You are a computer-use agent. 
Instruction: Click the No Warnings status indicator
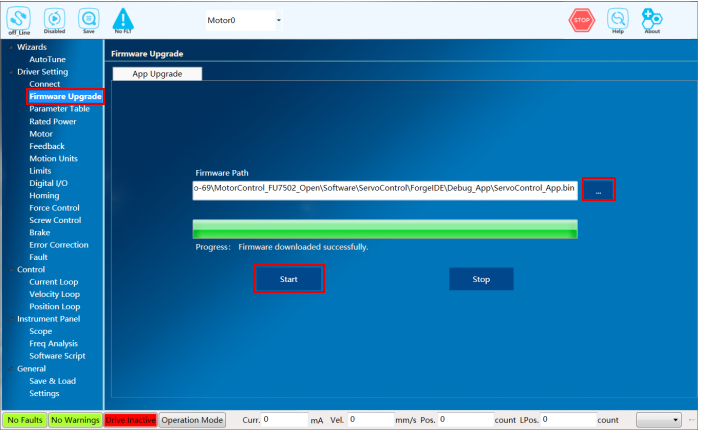[x=75, y=420]
